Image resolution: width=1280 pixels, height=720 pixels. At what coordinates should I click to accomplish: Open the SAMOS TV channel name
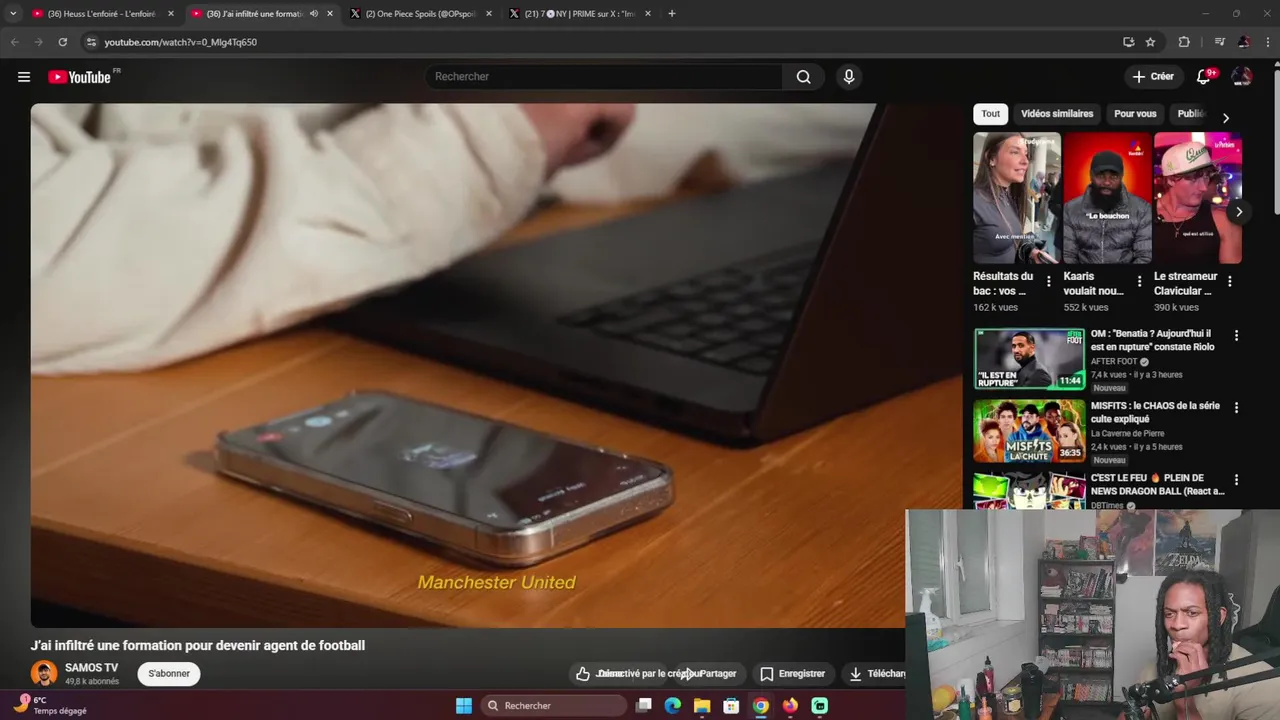91,668
